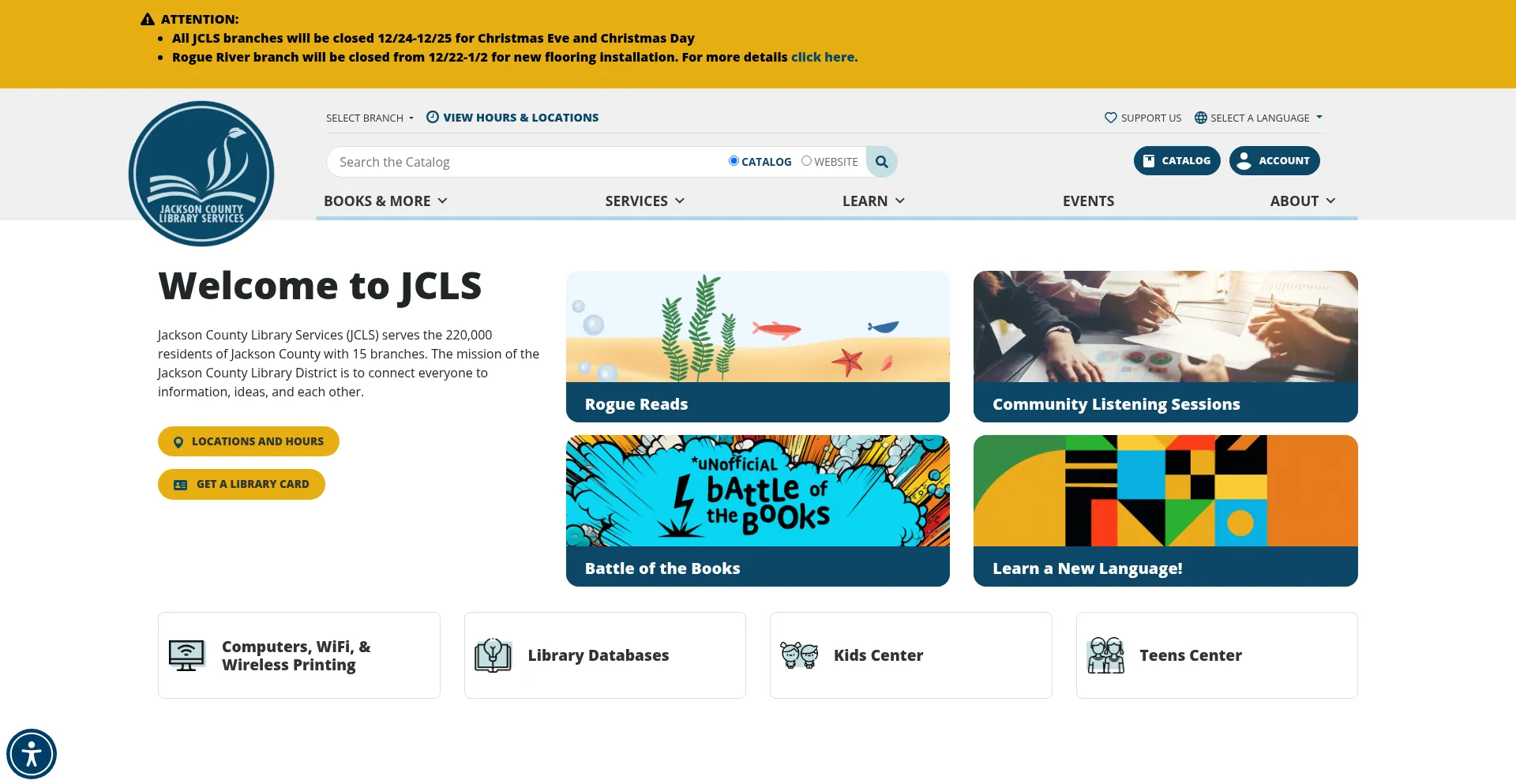Image resolution: width=1516 pixels, height=784 pixels.
Task: Open the accessibility widget icon
Action: [32, 753]
